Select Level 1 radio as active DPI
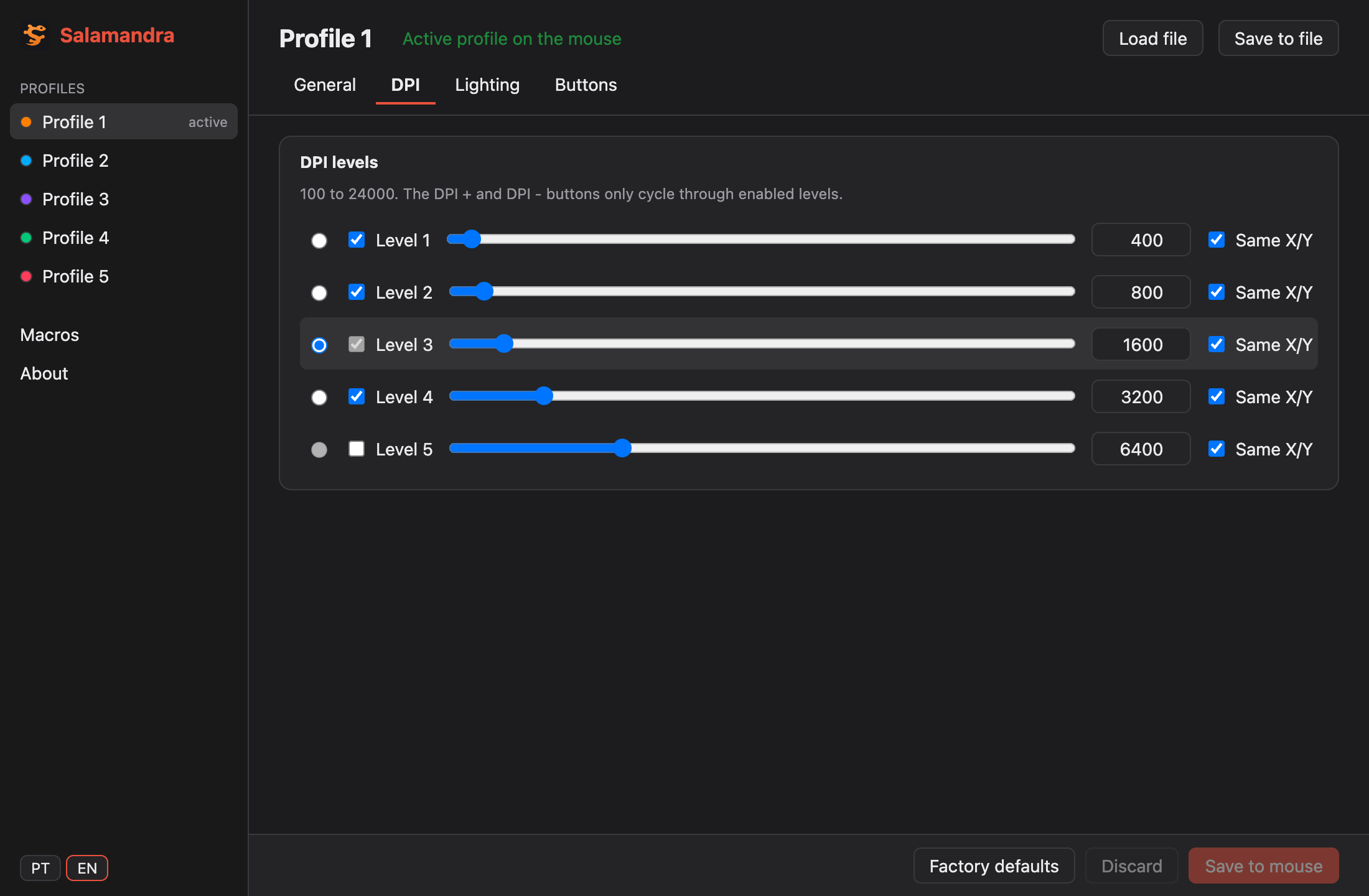 coord(319,240)
